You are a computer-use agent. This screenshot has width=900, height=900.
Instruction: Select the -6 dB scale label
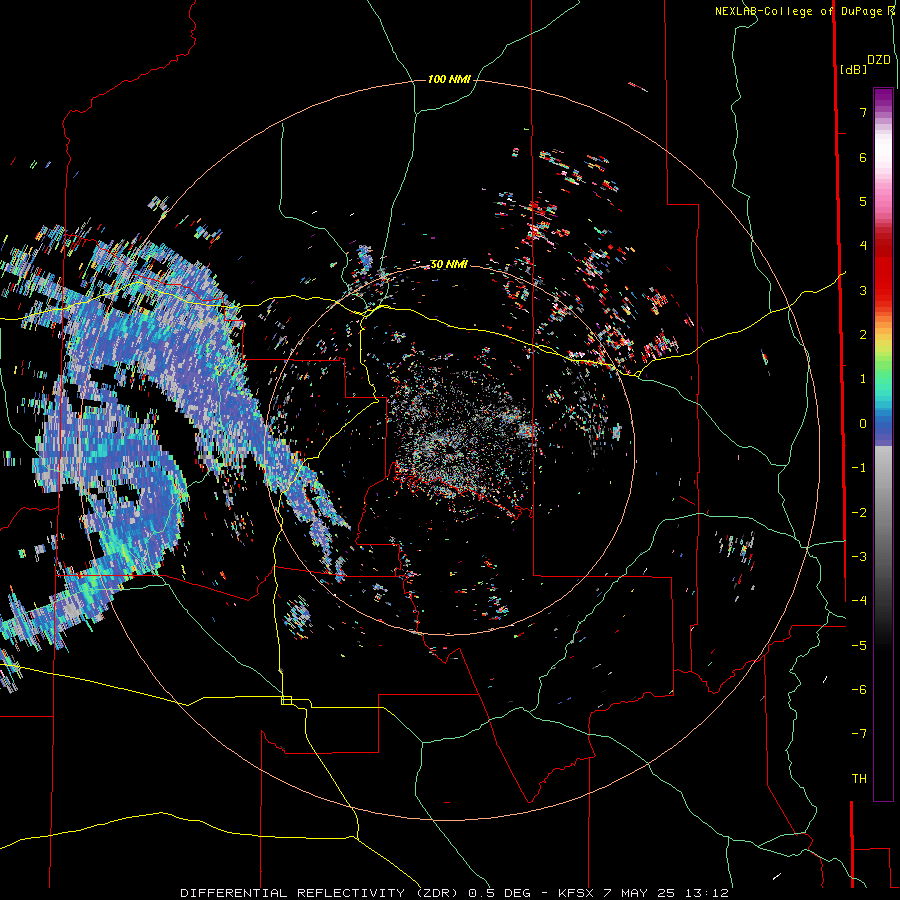point(859,690)
